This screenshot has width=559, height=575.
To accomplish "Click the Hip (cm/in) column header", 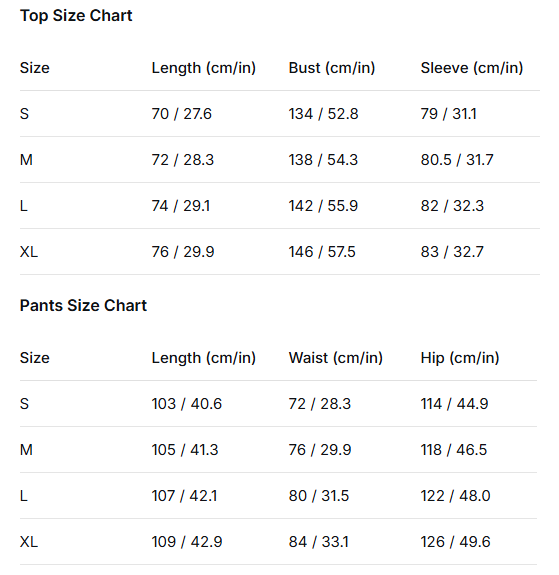I will [460, 358].
